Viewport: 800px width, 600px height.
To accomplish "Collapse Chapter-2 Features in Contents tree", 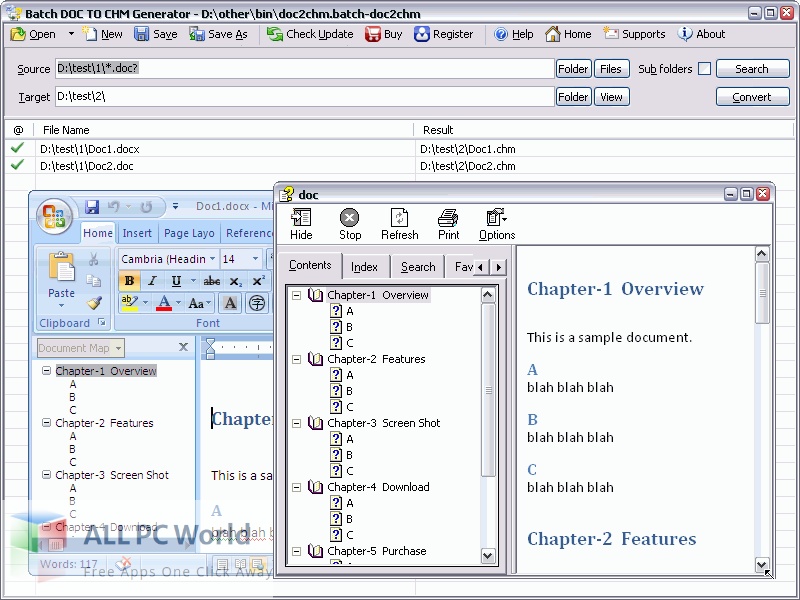I will [x=297, y=359].
